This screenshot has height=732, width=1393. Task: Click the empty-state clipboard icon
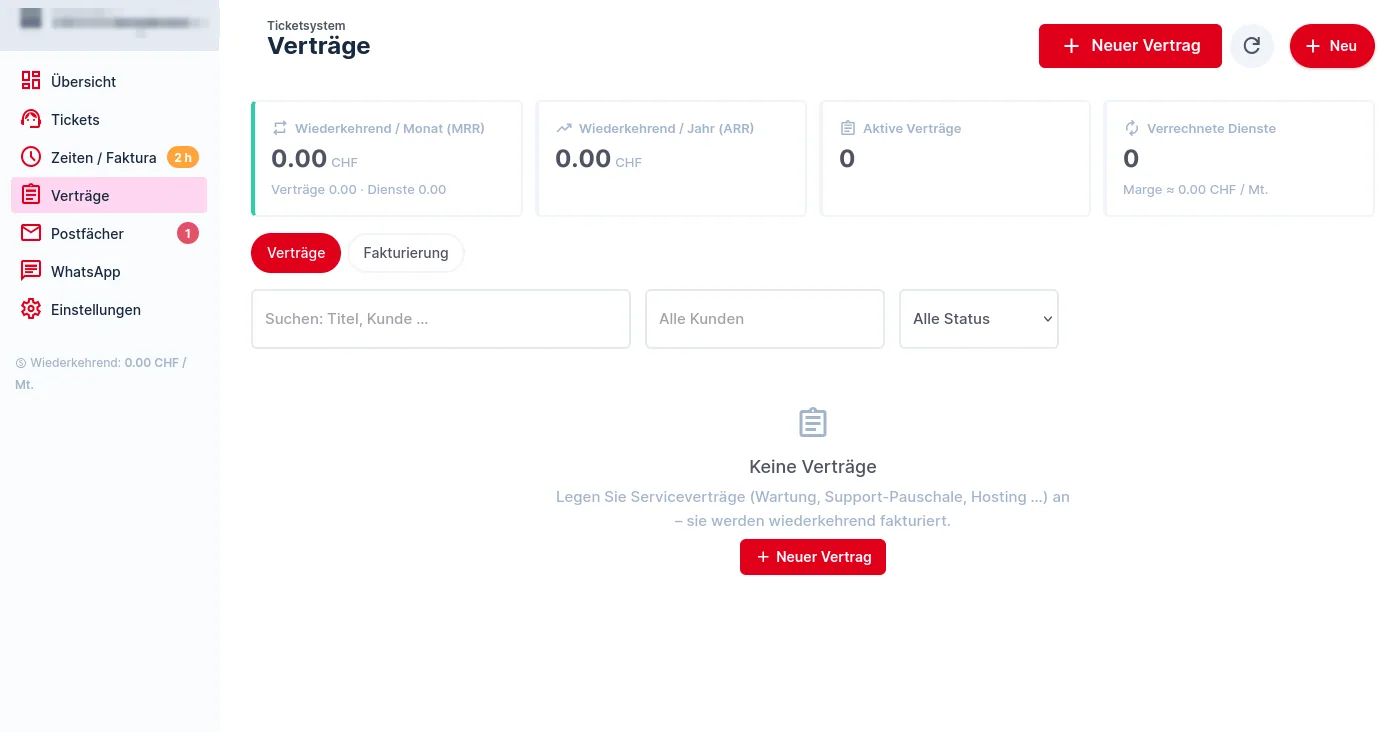[x=813, y=422]
